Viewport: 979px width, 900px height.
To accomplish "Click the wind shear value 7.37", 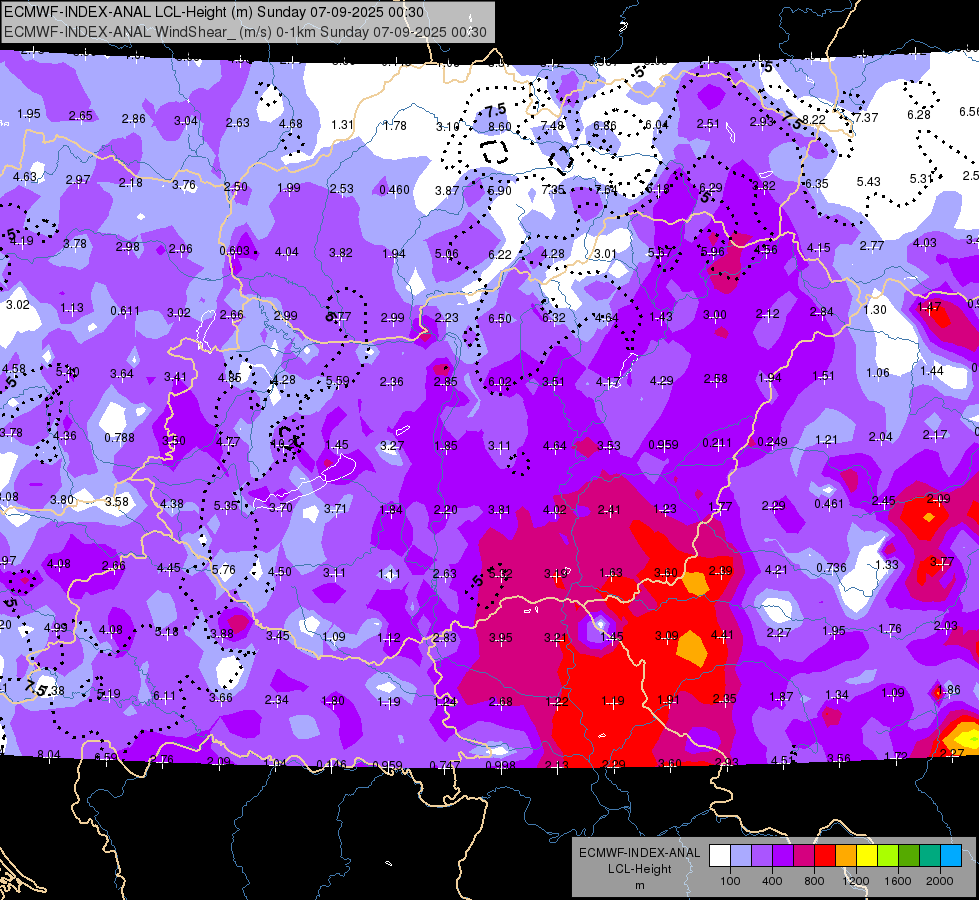I will (866, 117).
